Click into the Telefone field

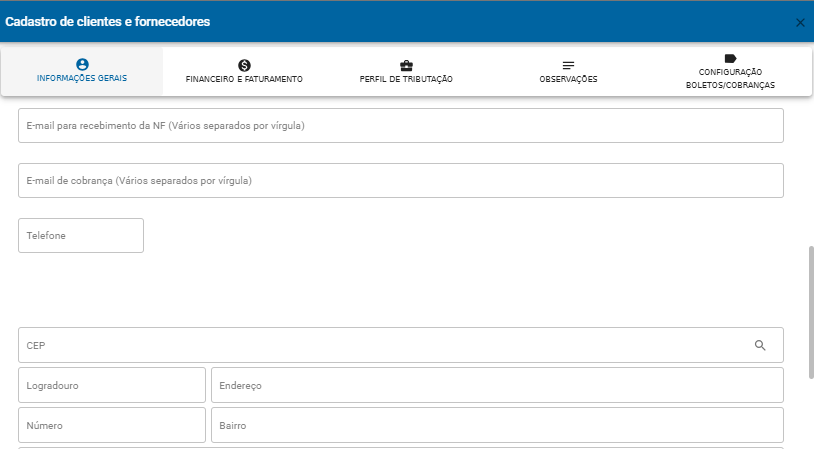tap(81, 236)
